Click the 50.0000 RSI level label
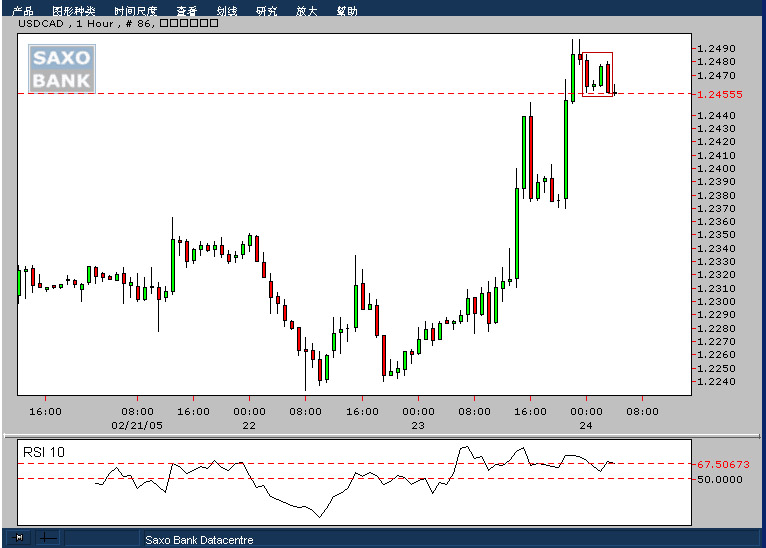766x548 pixels. pos(720,479)
